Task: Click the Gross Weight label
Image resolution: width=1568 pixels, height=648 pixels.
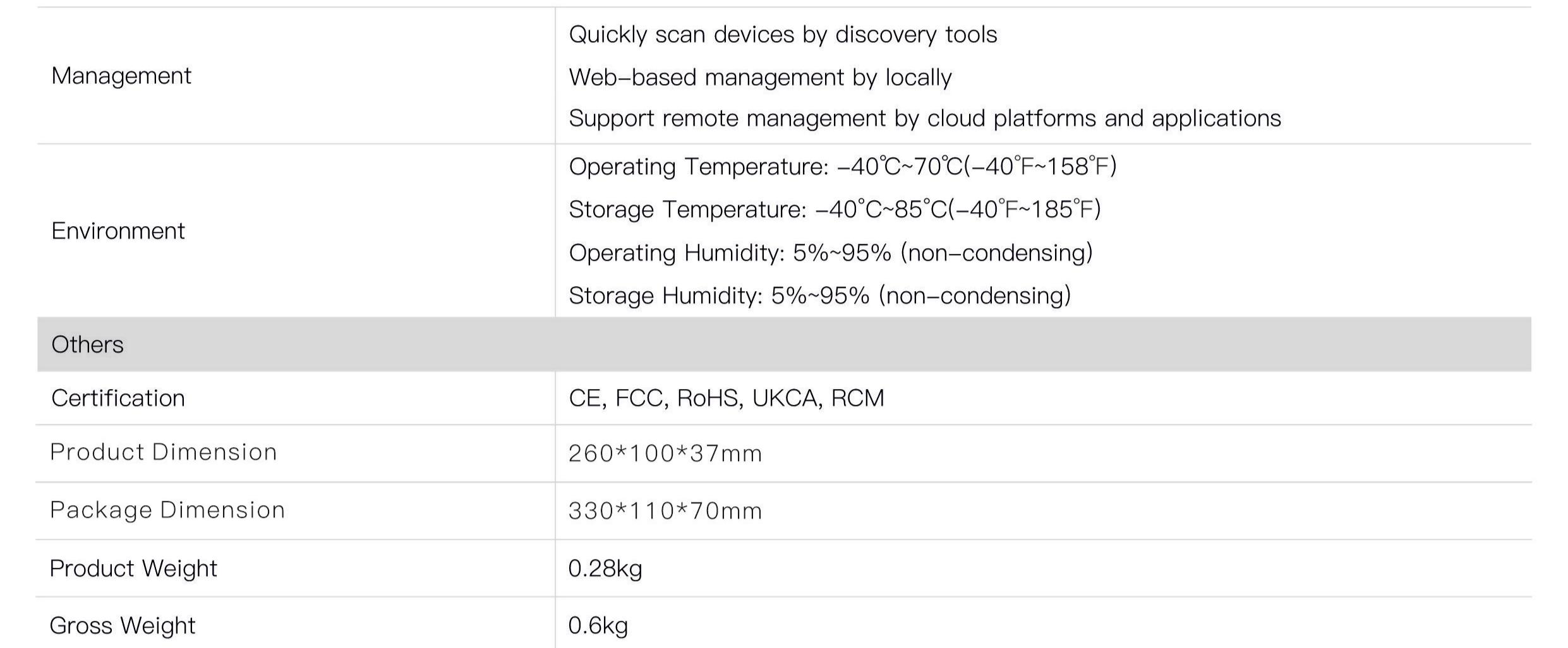Action: (123, 625)
